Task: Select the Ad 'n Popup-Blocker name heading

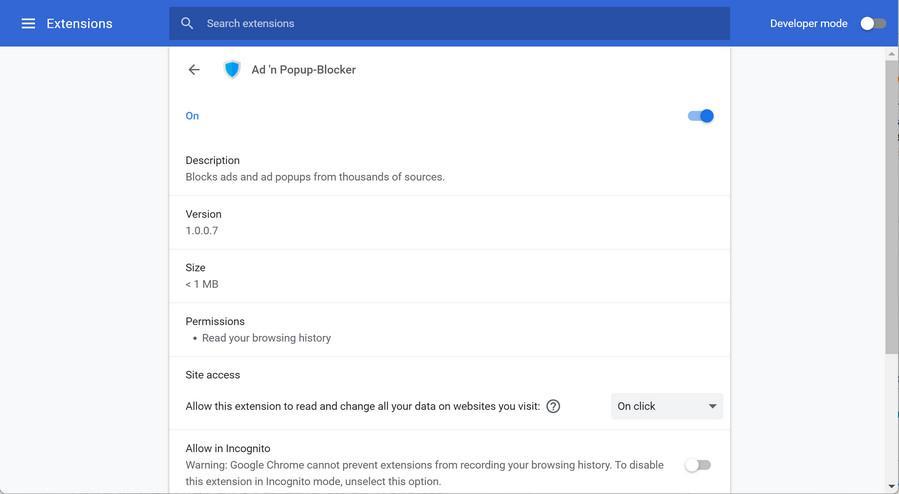Action: [303, 70]
